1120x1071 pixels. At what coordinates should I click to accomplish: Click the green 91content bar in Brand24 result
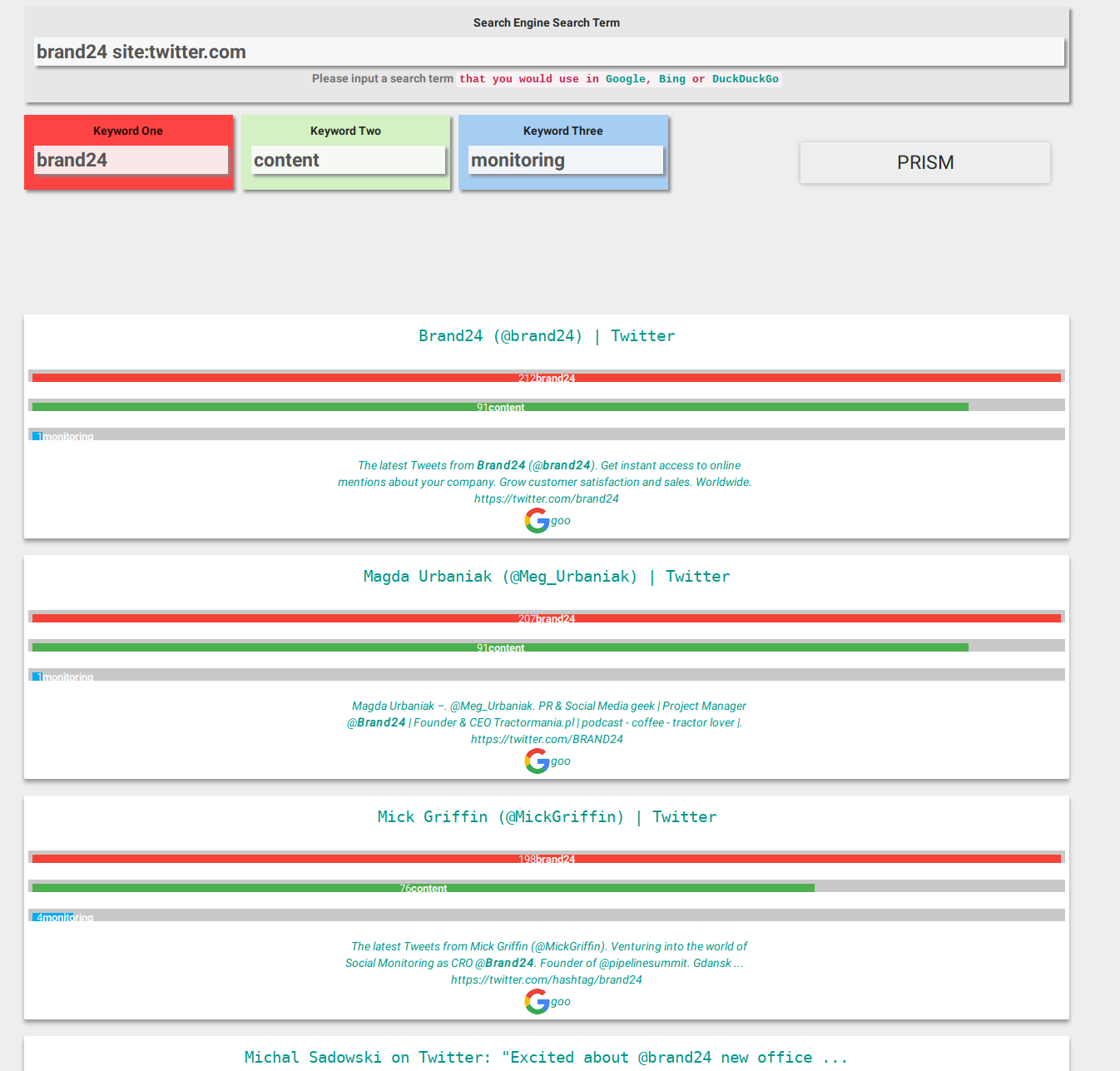point(500,407)
